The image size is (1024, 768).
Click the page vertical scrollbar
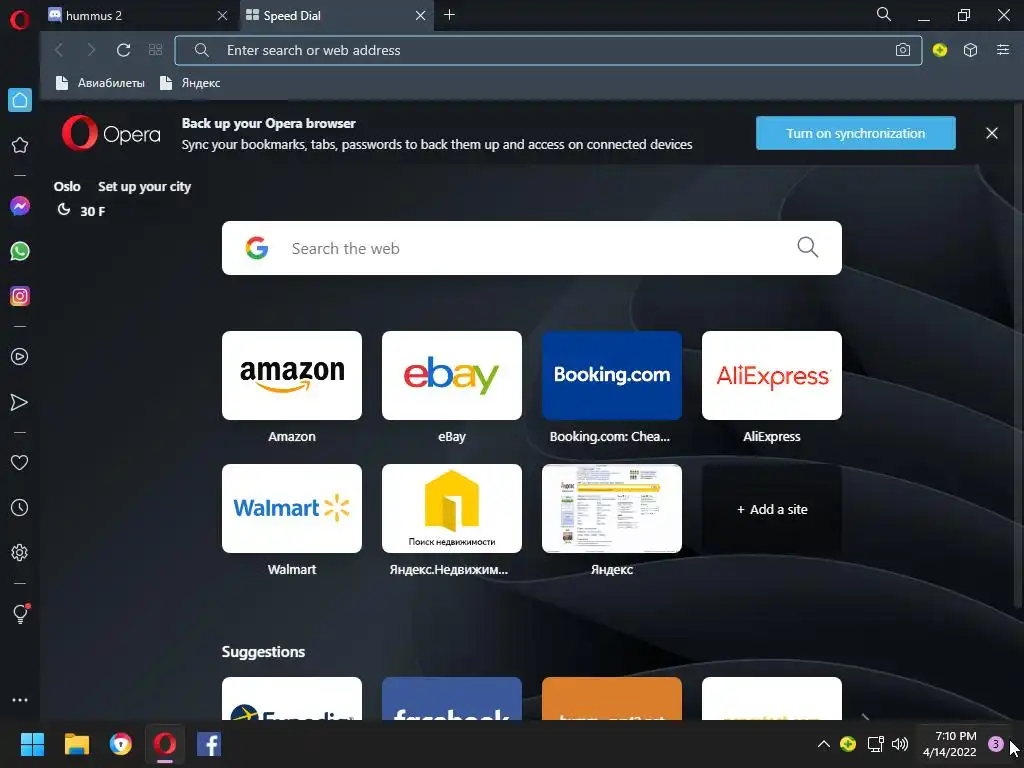pyautogui.click(x=1018, y=356)
